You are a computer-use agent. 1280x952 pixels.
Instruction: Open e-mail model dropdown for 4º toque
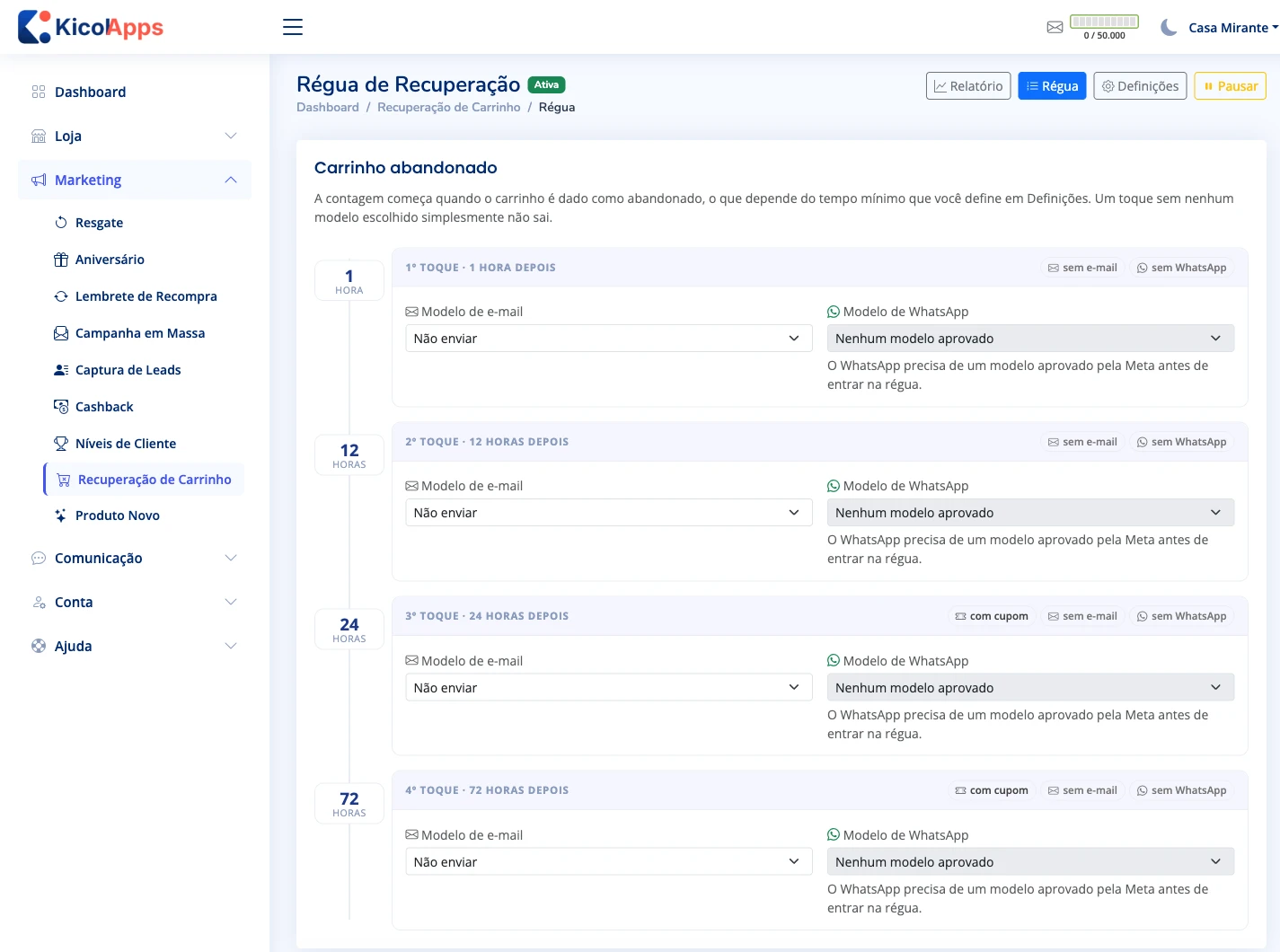click(609, 862)
